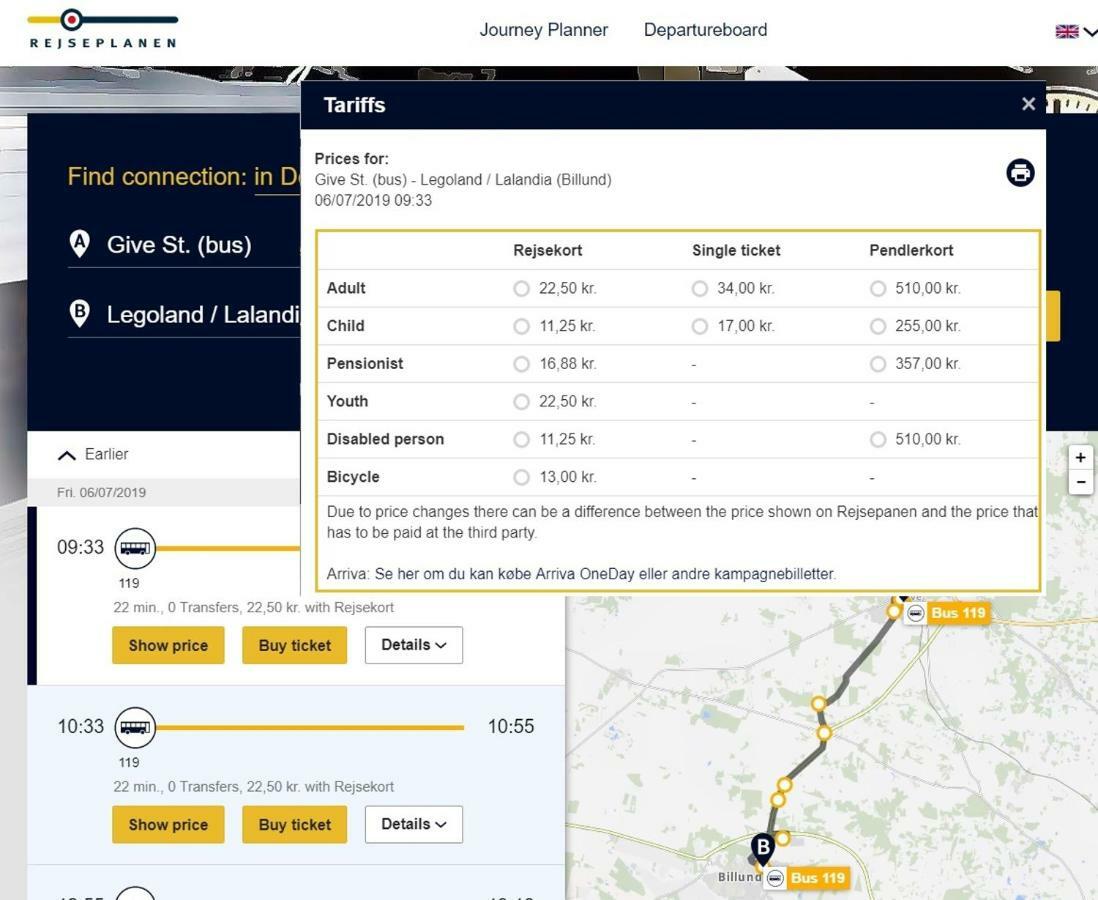Click the B destination pin on map
This screenshot has height=900, width=1098.
pyautogui.click(x=763, y=847)
